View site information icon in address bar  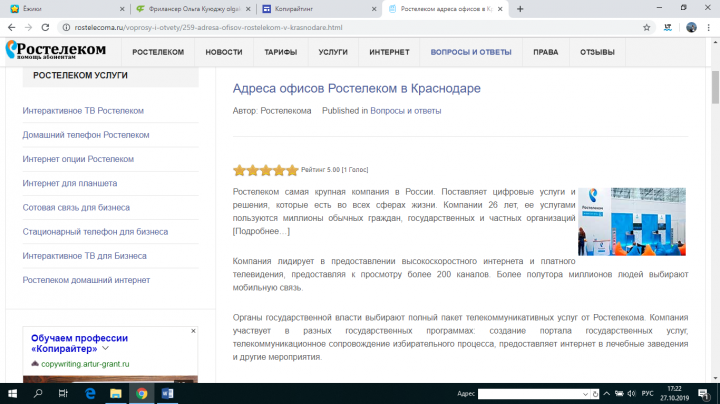point(66,28)
